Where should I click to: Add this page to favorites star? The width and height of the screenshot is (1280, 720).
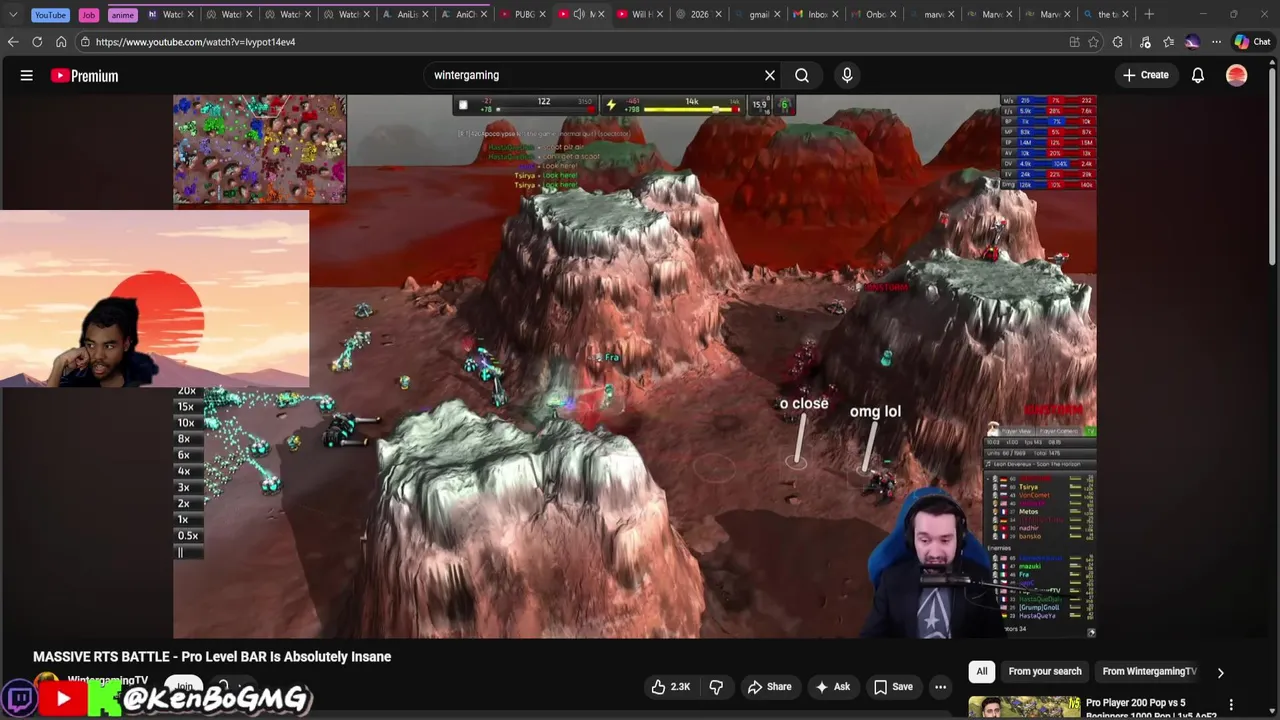1093,42
